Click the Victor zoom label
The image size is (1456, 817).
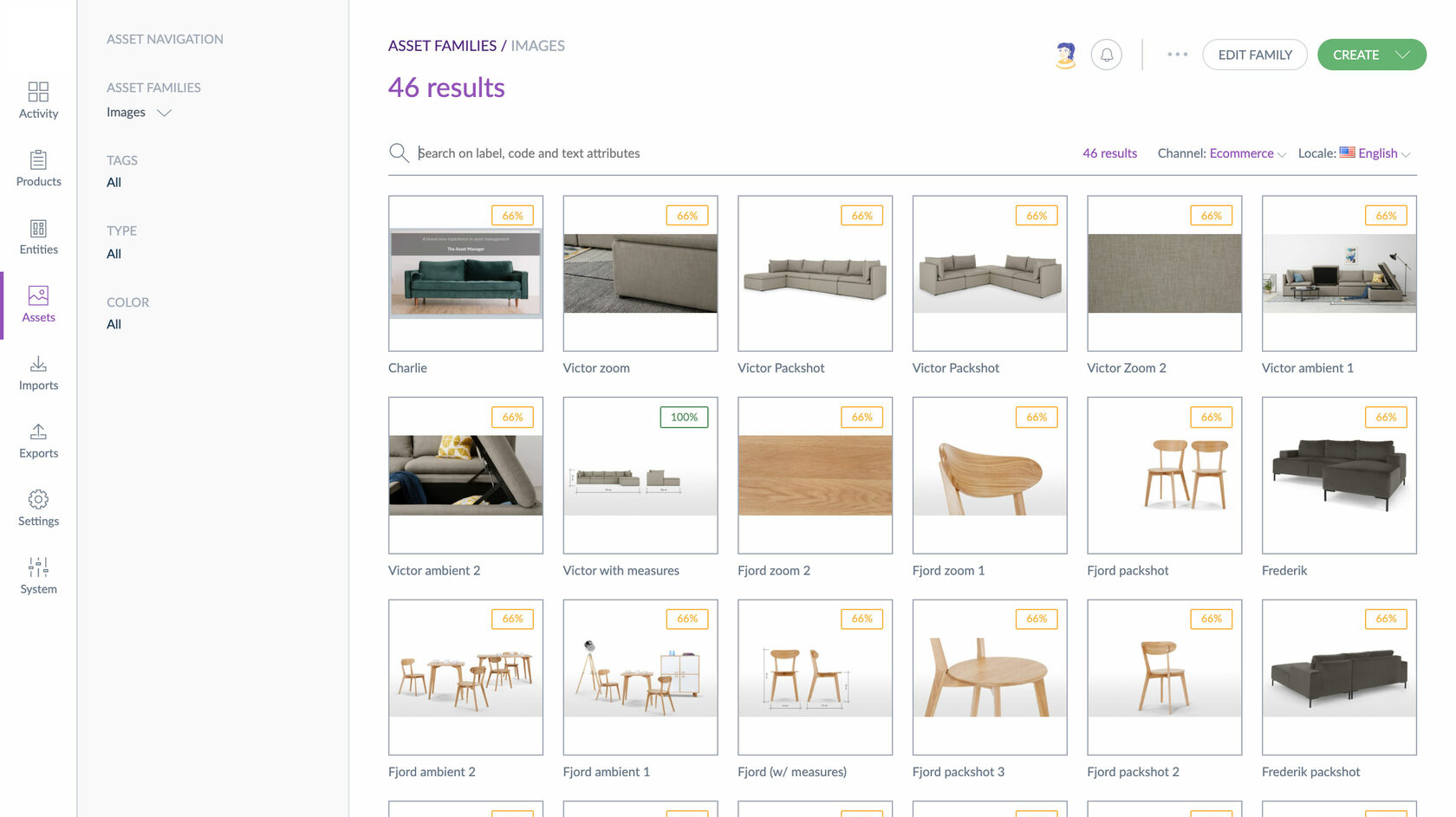tap(596, 368)
